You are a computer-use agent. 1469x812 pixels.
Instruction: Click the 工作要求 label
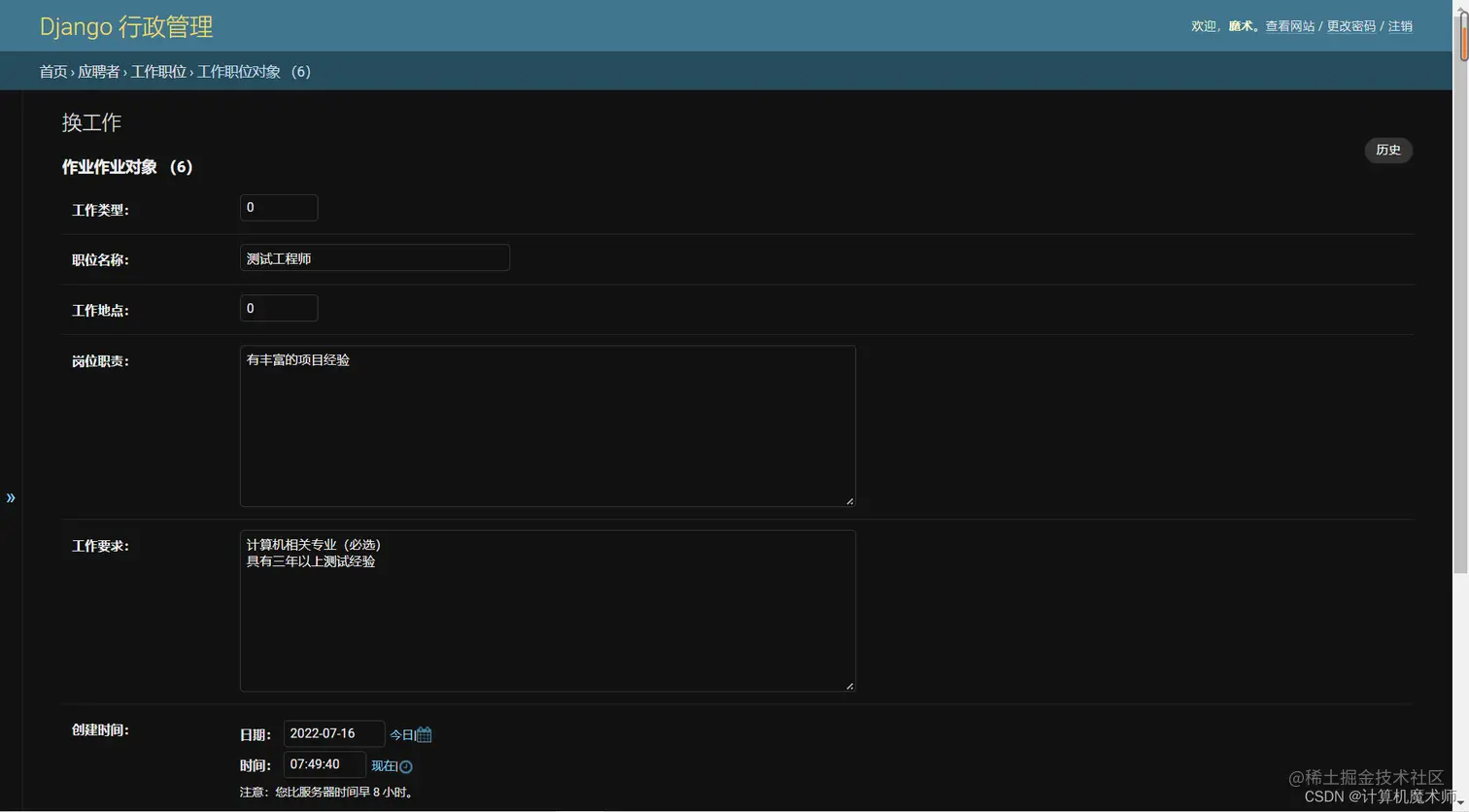[100, 546]
